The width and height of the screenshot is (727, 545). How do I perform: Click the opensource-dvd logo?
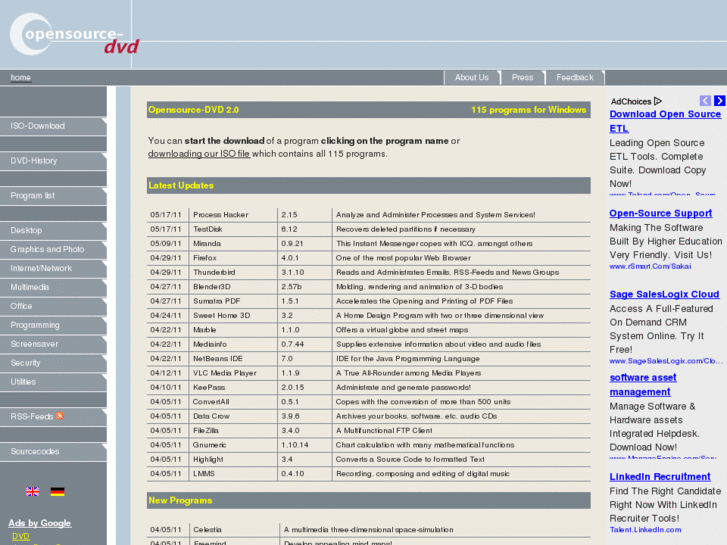pos(74,36)
